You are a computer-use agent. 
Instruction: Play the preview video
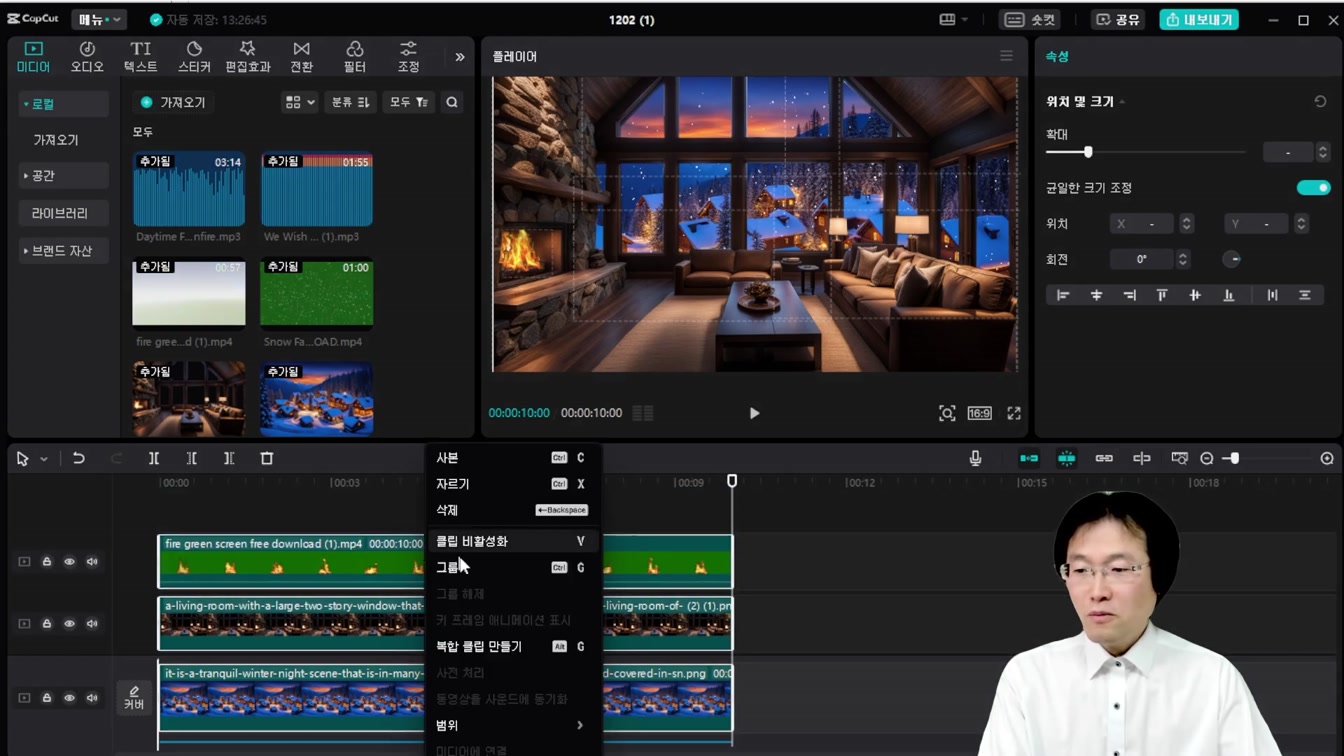pyautogui.click(x=754, y=413)
